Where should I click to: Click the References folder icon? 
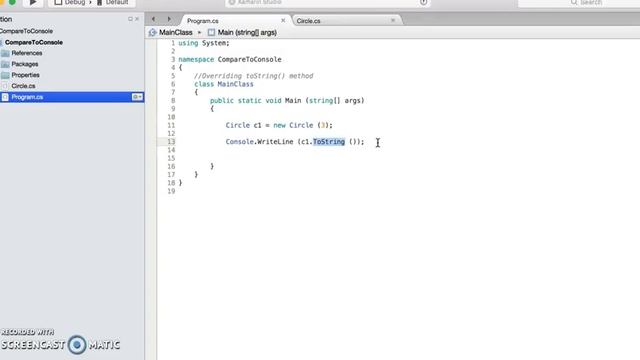point(5,53)
